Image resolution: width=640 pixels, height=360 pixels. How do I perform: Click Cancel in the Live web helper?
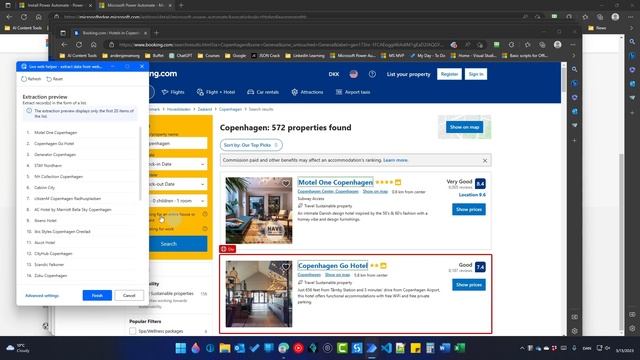tap(129, 295)
